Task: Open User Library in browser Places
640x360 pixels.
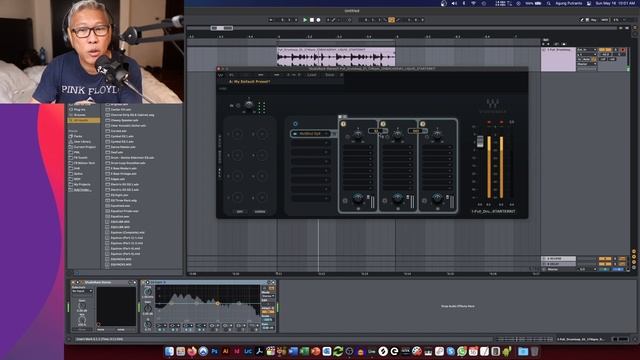Action: [82, 141]
